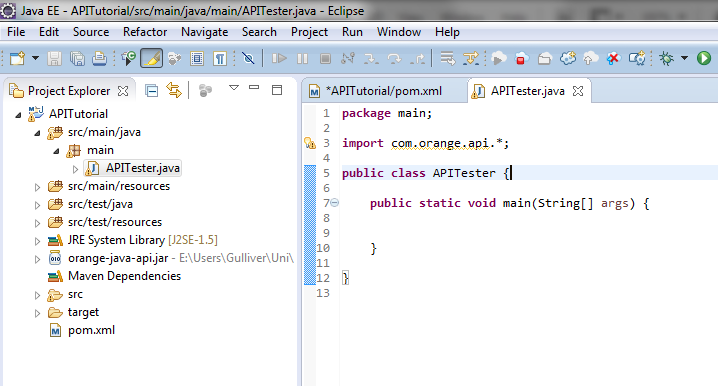Screen dimensions: 718x386
Task: Open the Navigate menu
Action: coord(204,32)
